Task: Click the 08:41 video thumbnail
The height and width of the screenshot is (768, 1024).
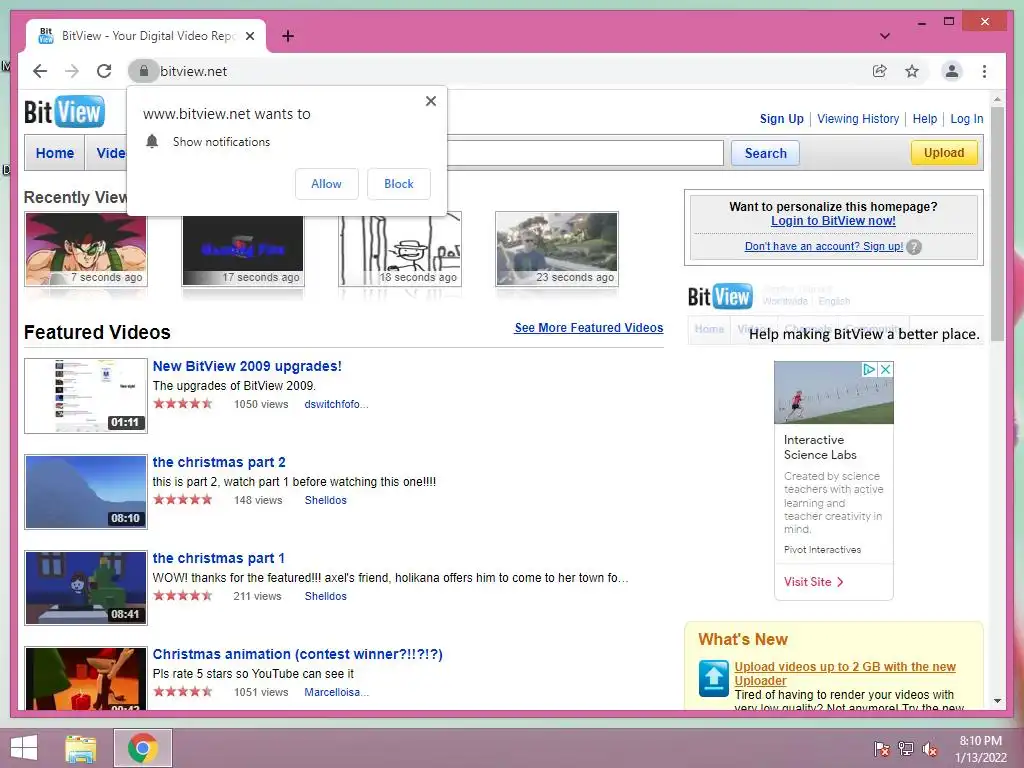Action: tap(86, 588)
